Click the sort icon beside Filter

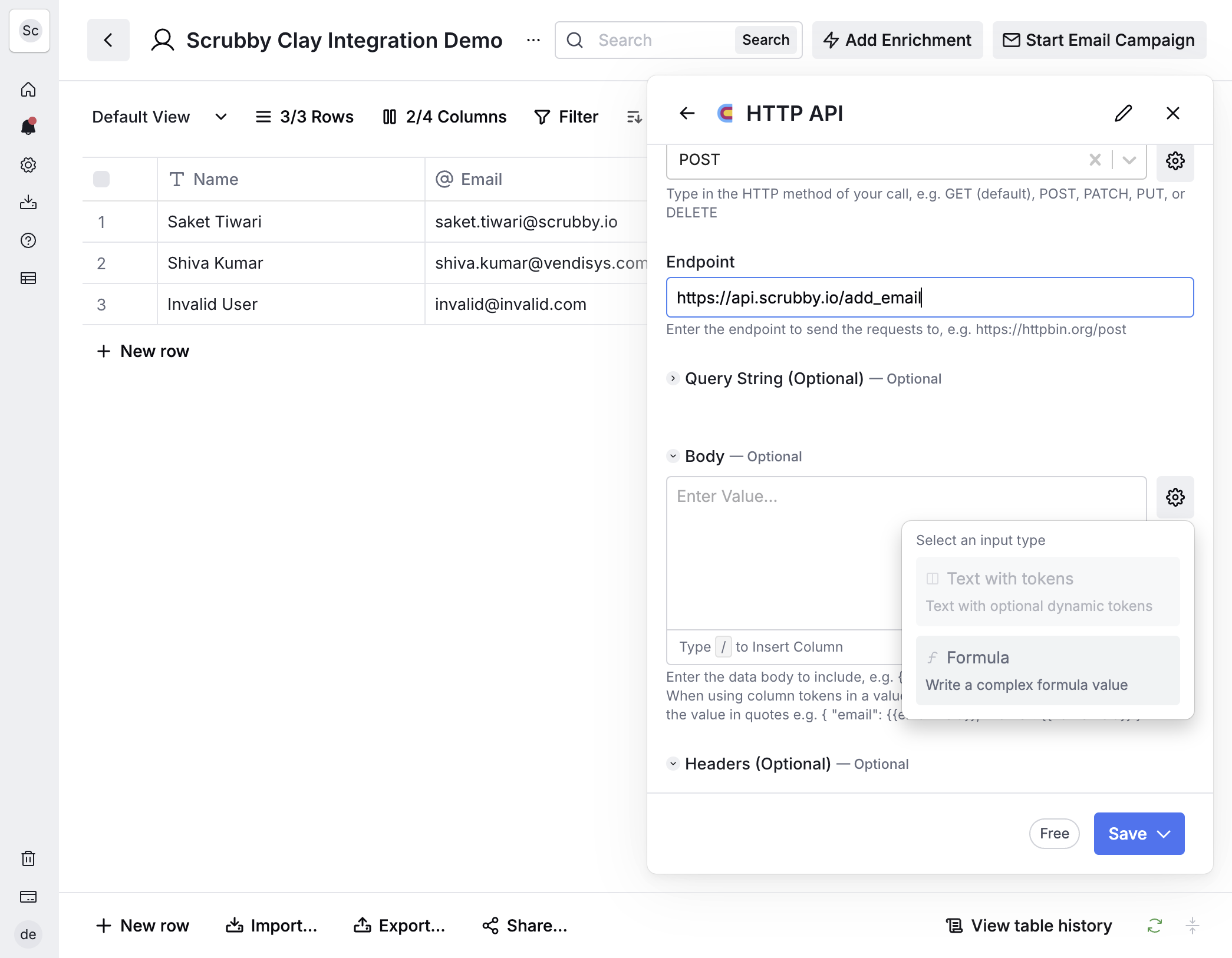coord(634,117)
